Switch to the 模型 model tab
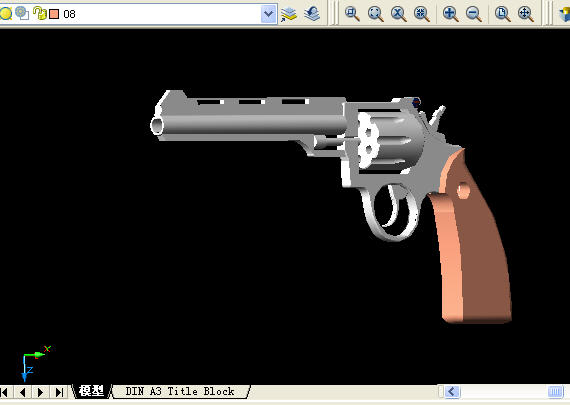 click(91, 391)
